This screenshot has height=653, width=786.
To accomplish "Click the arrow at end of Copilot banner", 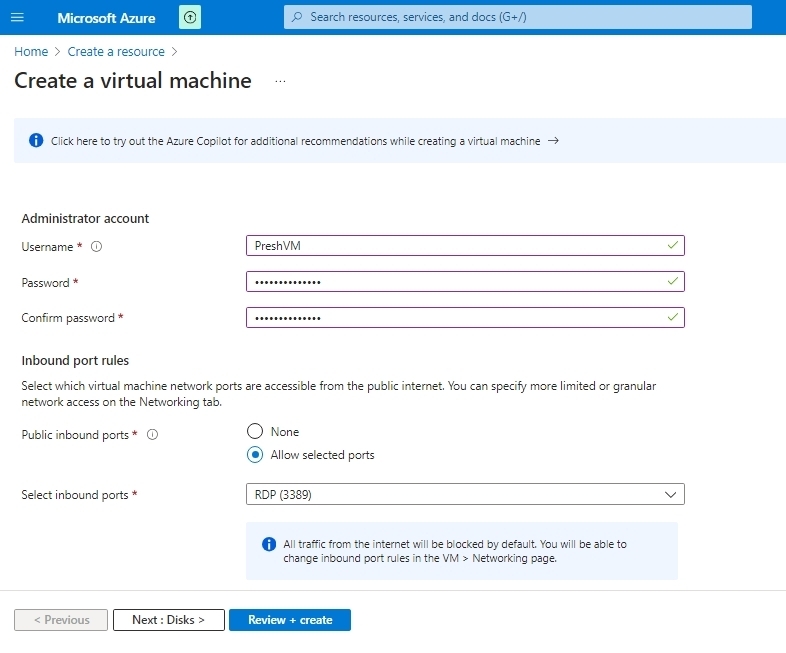I will tap(554, 141).
